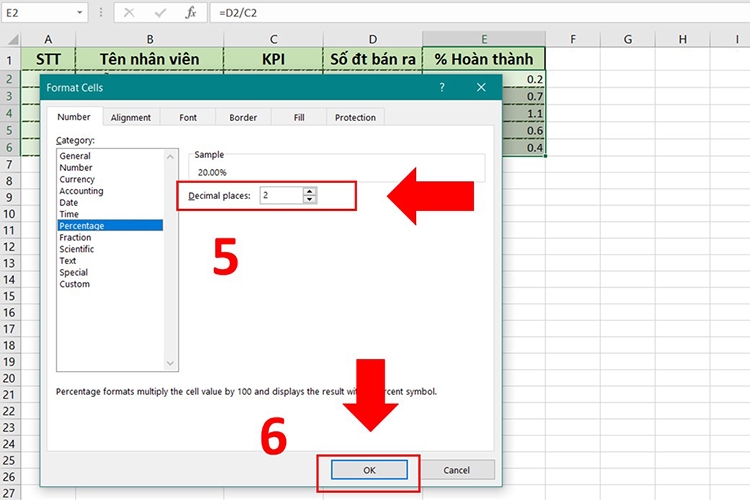Image resolution: width=750 pixels, height=500 pixels.
Task: Select column A header
Action: coord(48,39)
